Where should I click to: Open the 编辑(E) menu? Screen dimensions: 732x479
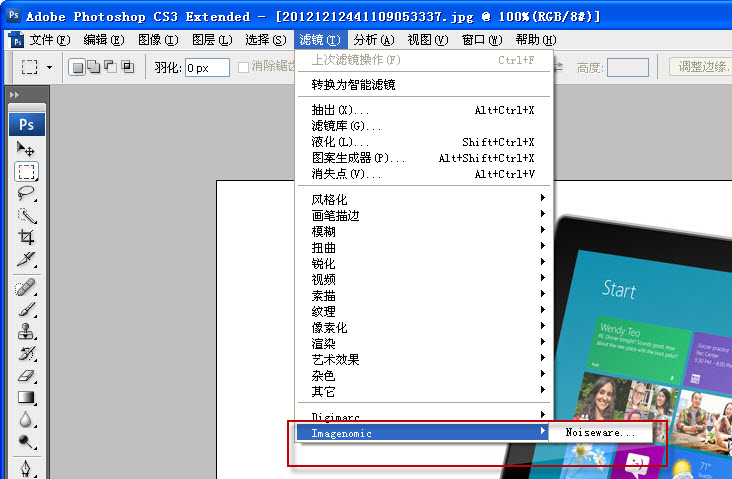[x=104, y=40]
